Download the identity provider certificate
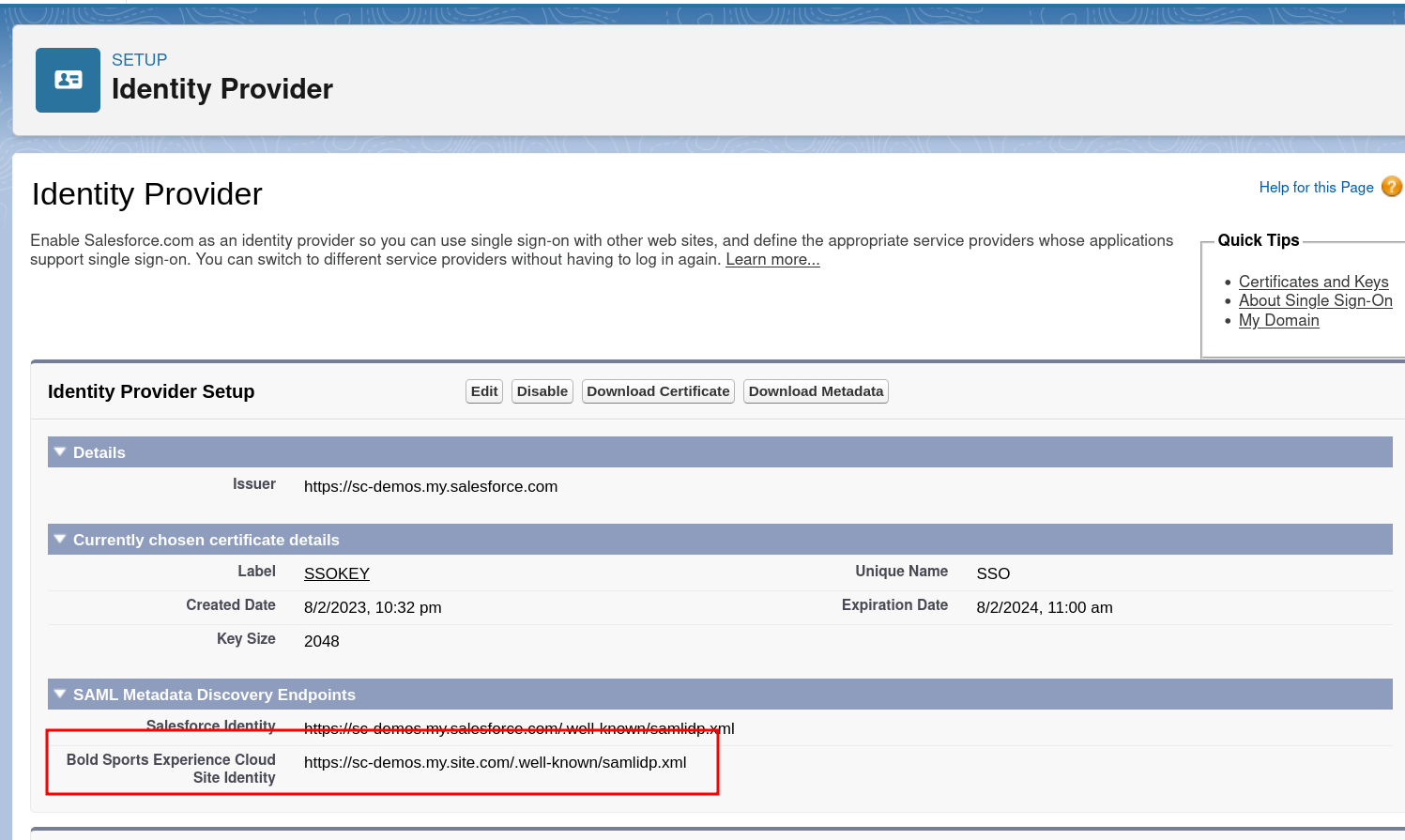 click(x=657, y=390)
